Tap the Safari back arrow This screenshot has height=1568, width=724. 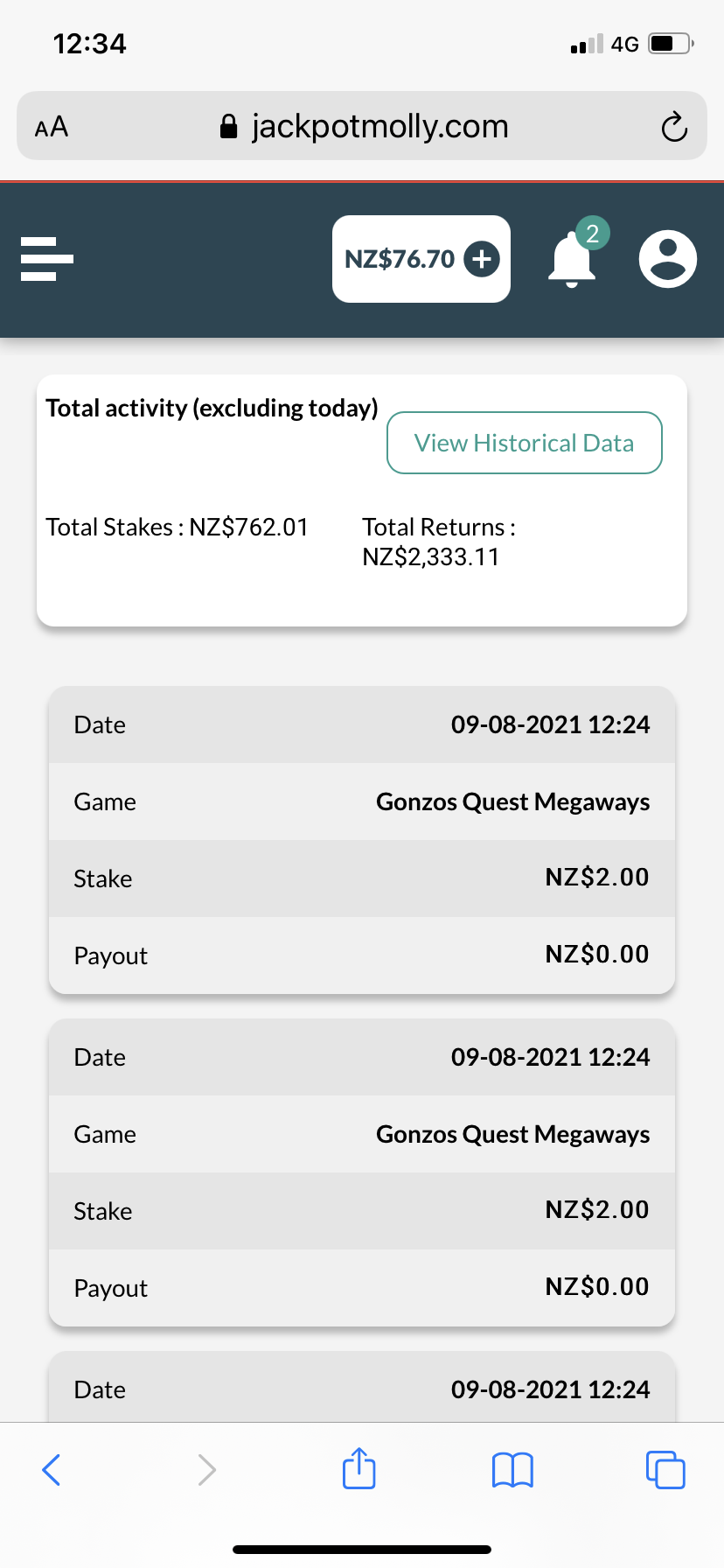(x=52, y=1470)
